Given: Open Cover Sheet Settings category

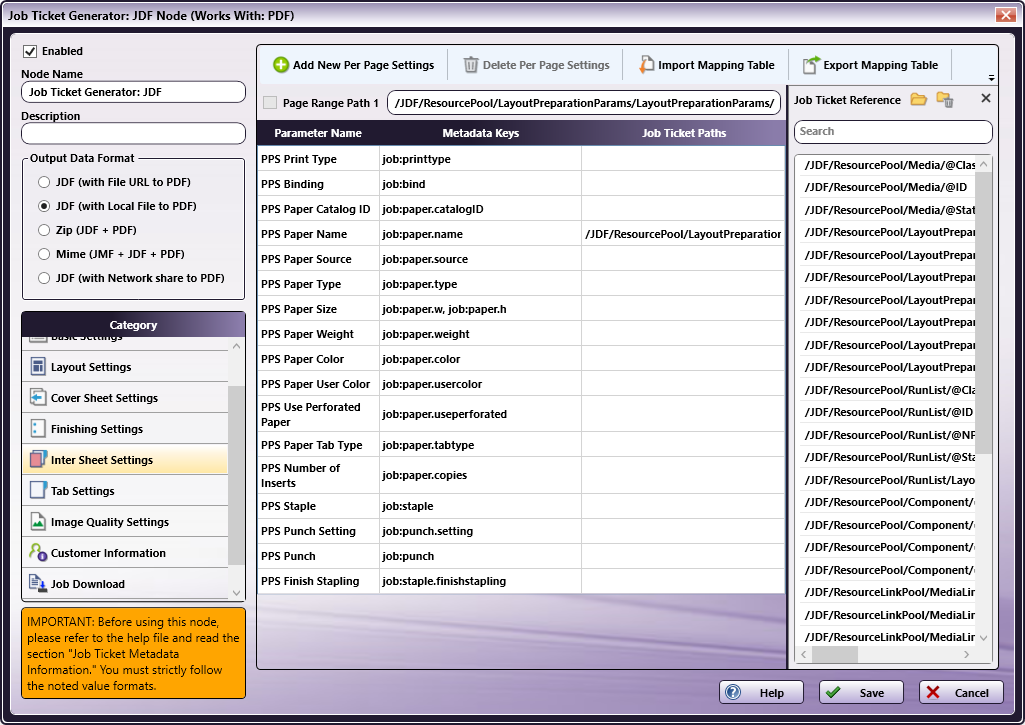Looking at the screenshot, I should tap(125, 397).
